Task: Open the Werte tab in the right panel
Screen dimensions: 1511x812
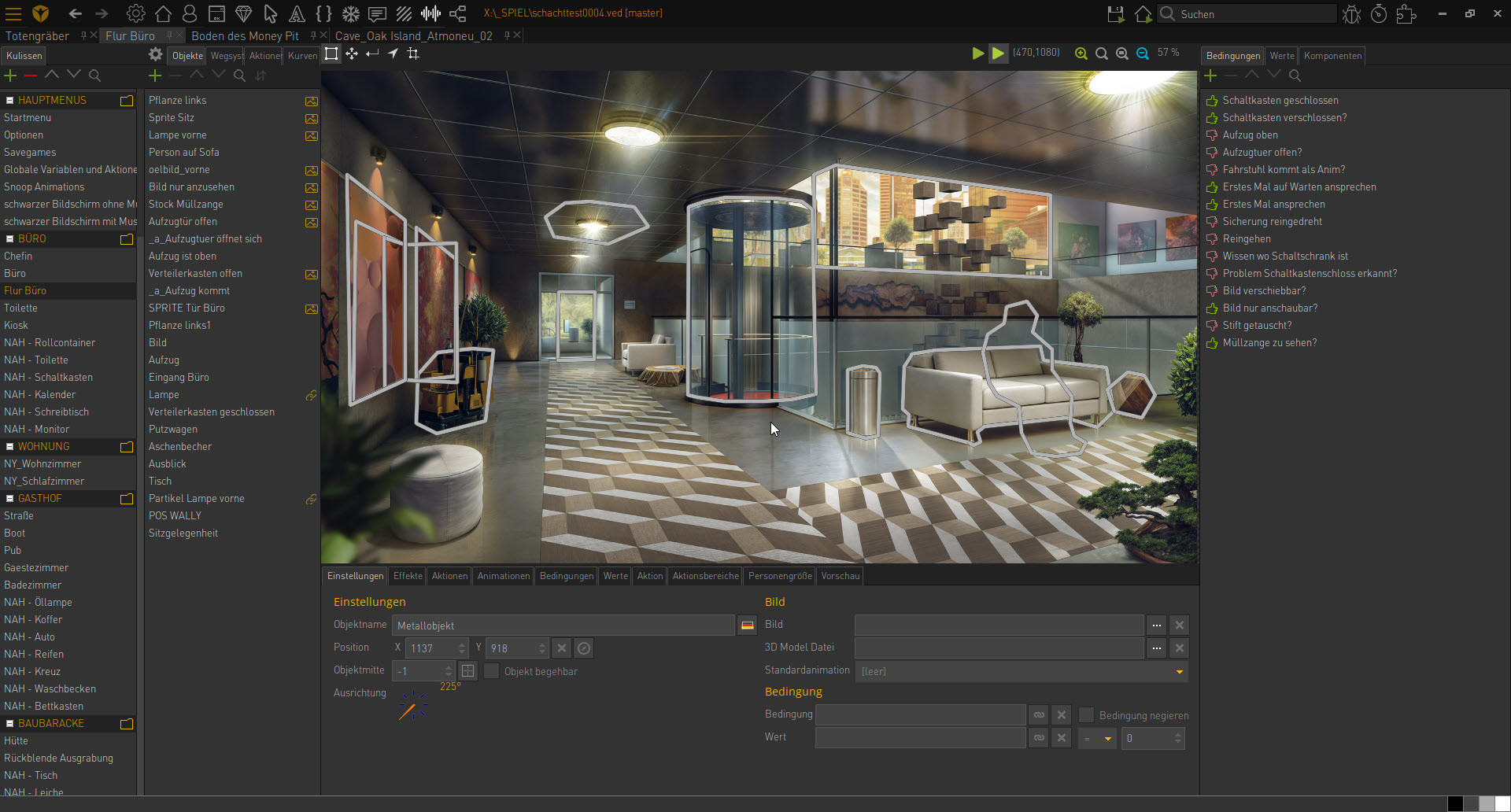Action: click(1282, 55)
